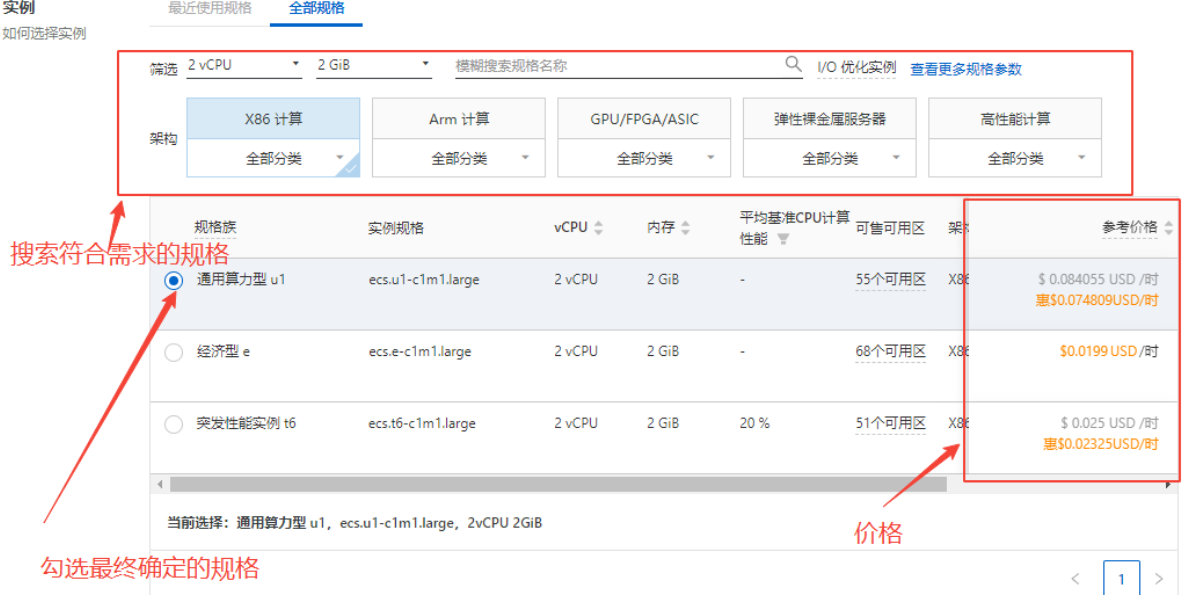
Task: Click the search magnifier icon
Action: 793,65
